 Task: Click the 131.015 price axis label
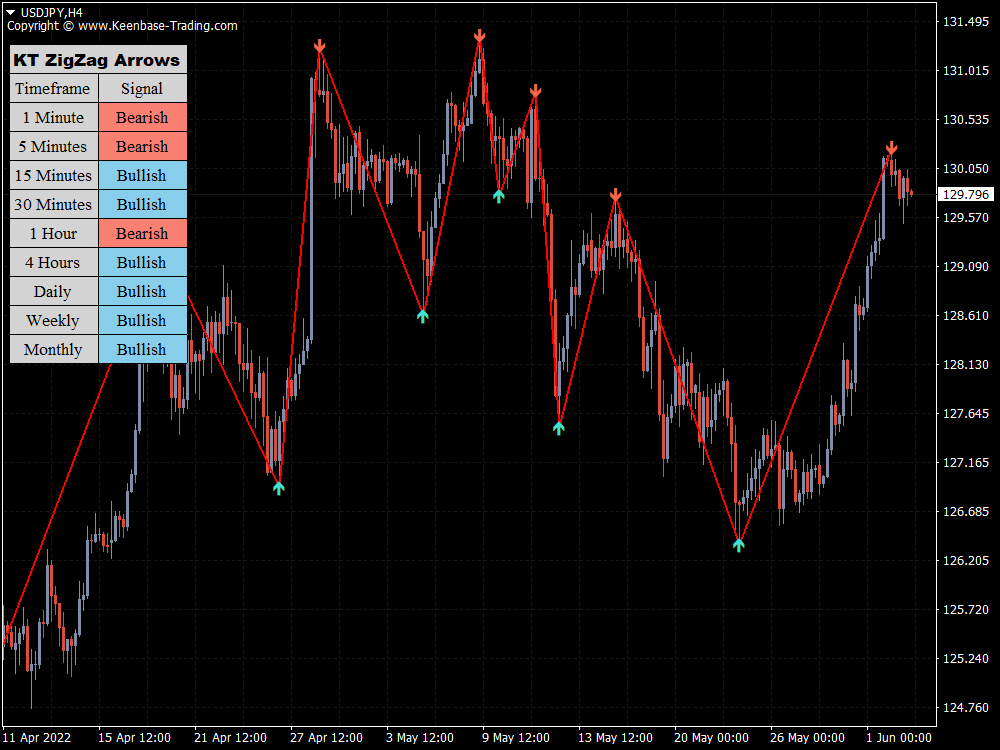[x=966, y=71]
